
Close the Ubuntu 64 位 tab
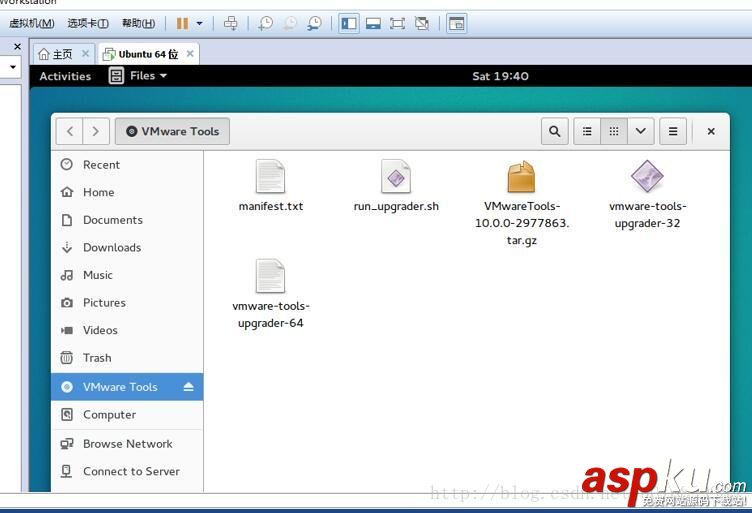(190, 53)
